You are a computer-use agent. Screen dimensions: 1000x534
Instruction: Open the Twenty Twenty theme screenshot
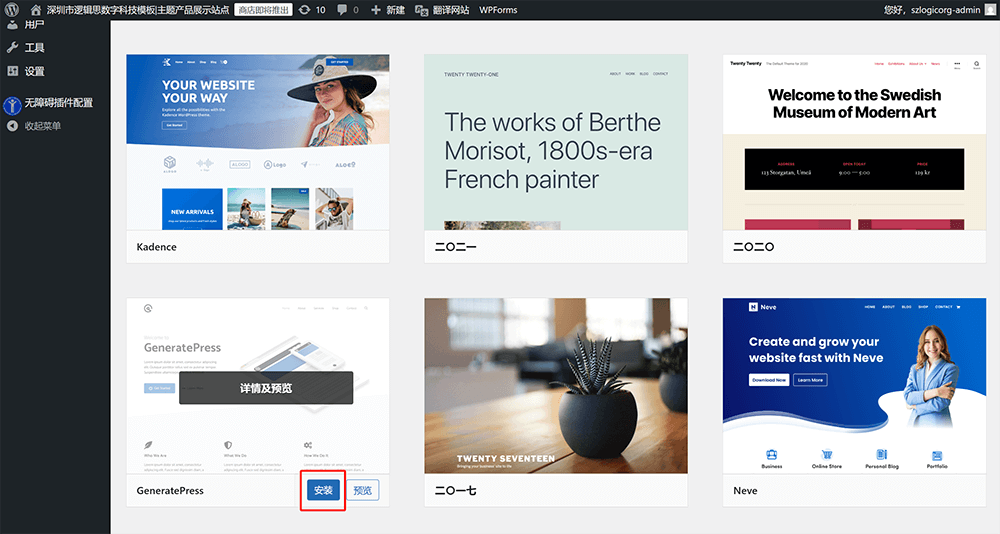pos(855,142)
